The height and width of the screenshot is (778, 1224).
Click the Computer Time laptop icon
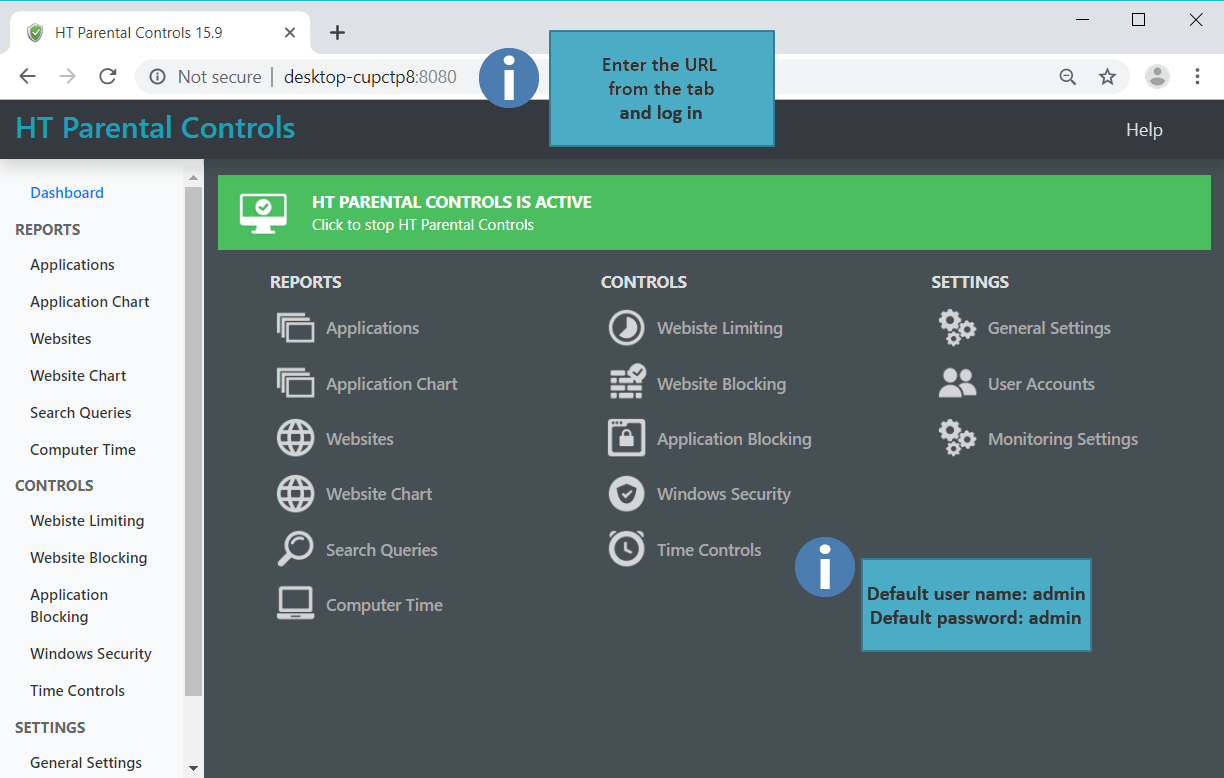pos(295,604)
